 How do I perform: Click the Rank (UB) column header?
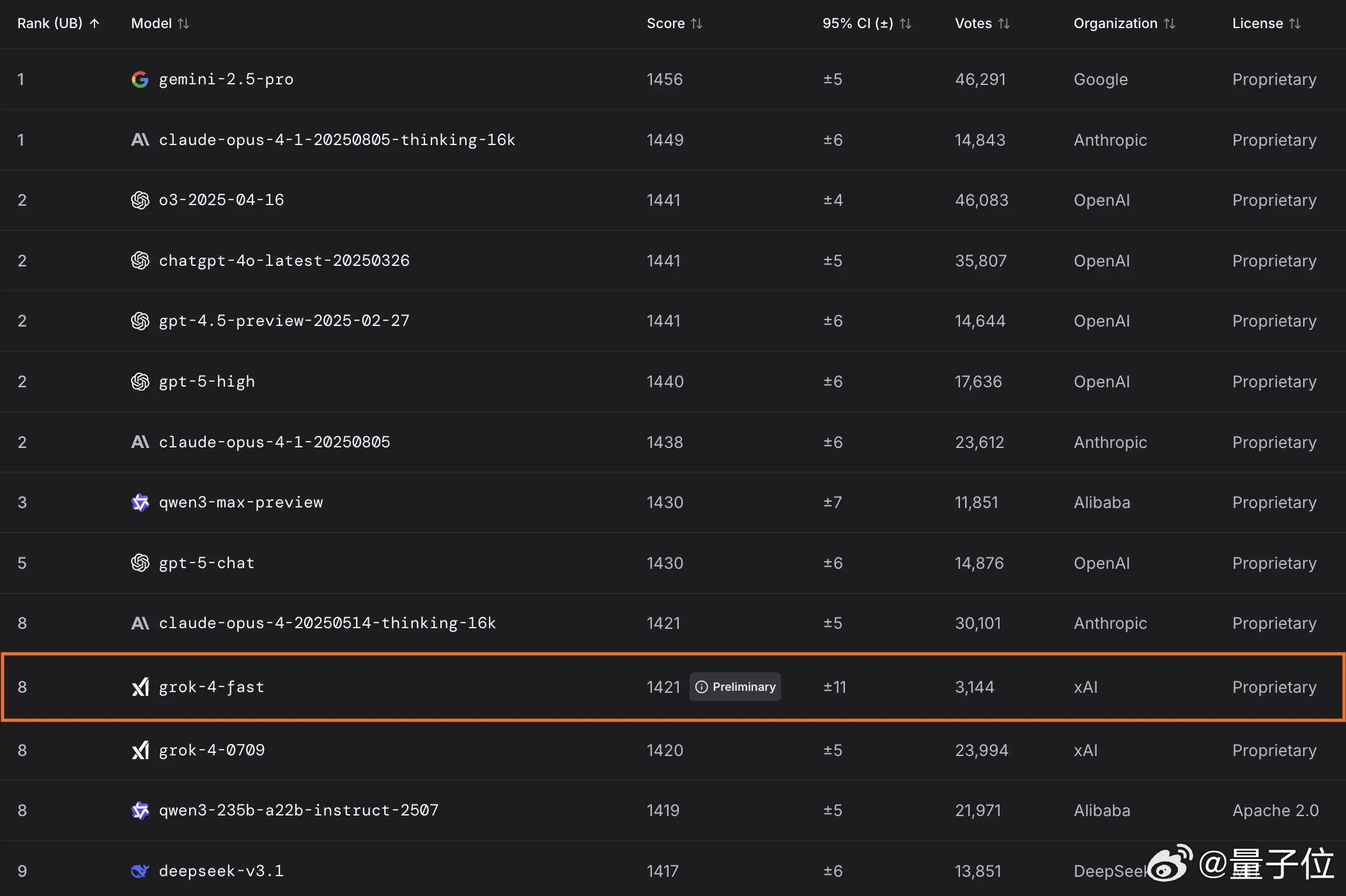point(50,24)
